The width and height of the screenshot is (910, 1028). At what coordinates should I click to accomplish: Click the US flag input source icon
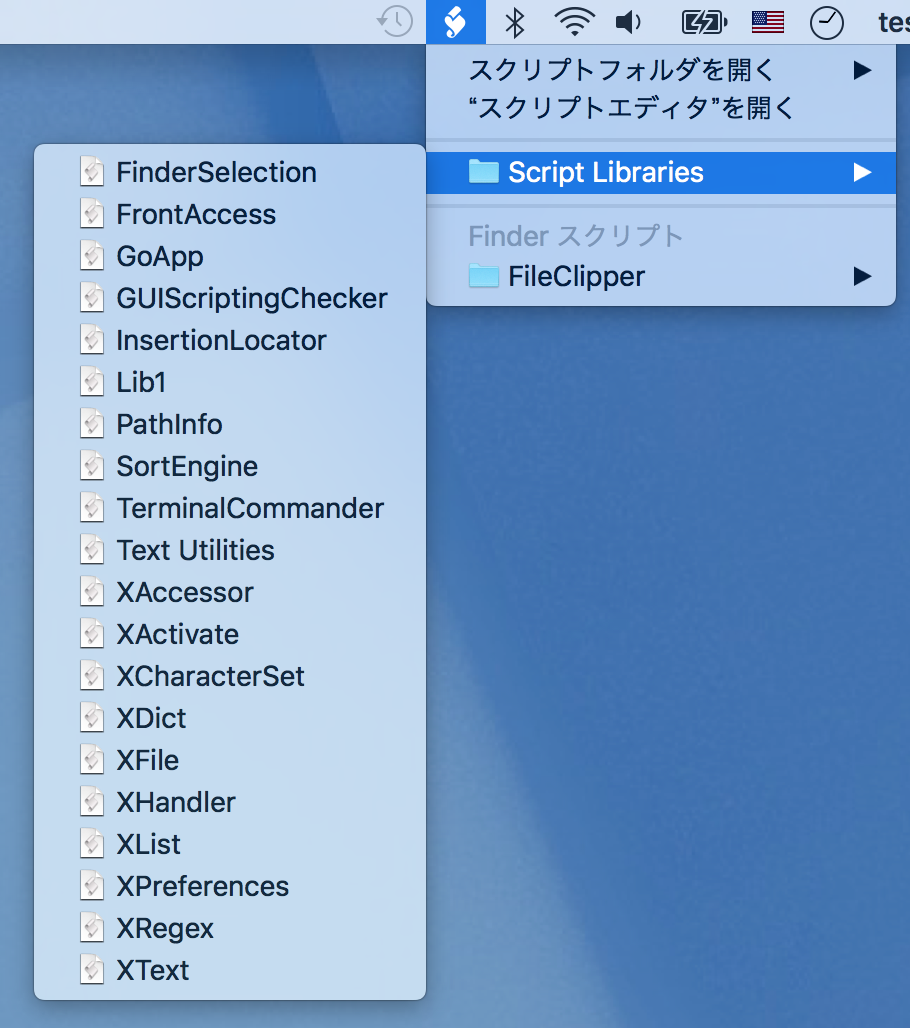click(x=768, y=22)
